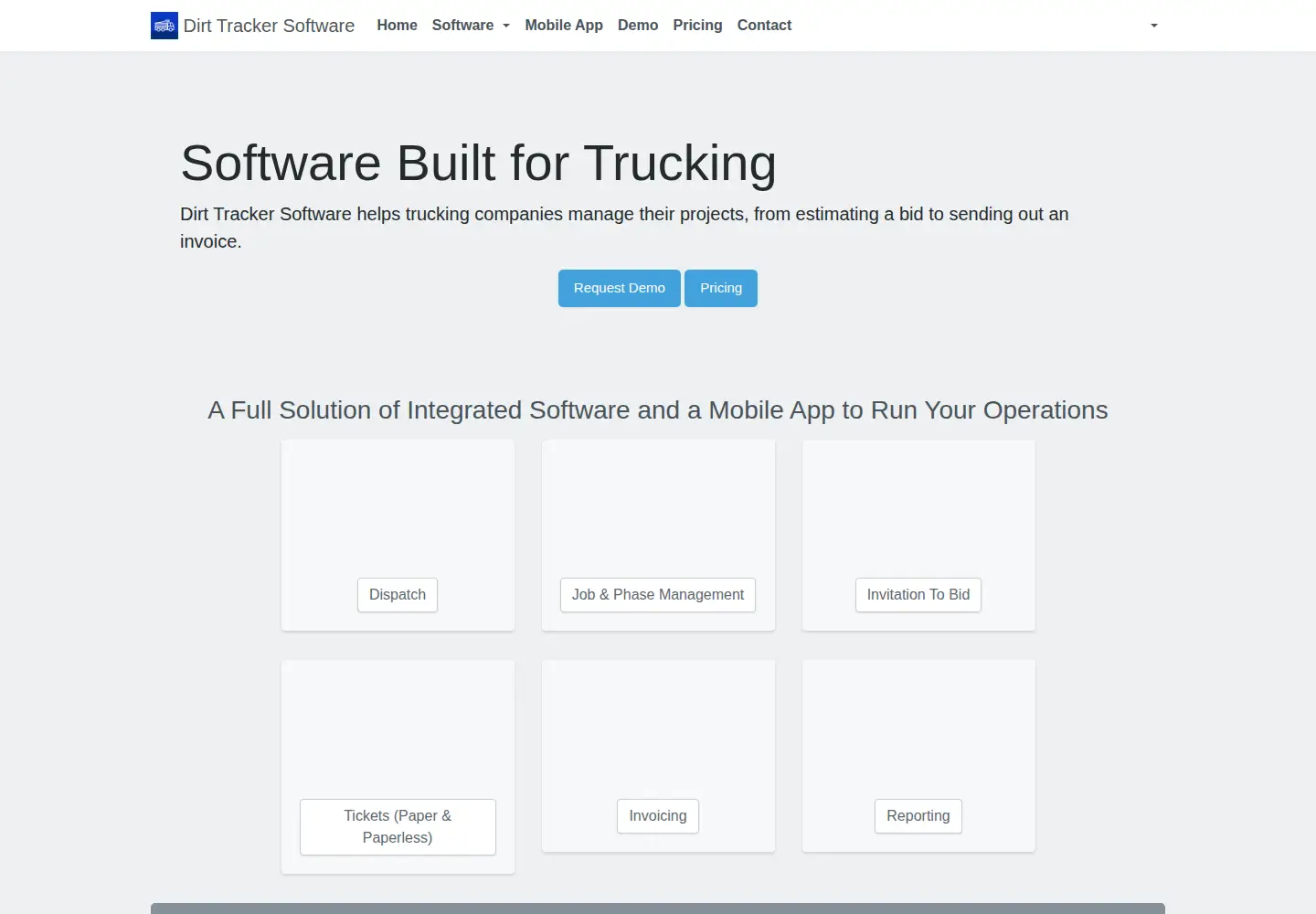Select Demo in the navigation bar
Image resolution: width=1316 pixels, height=914 pixels.
[638, 26]
